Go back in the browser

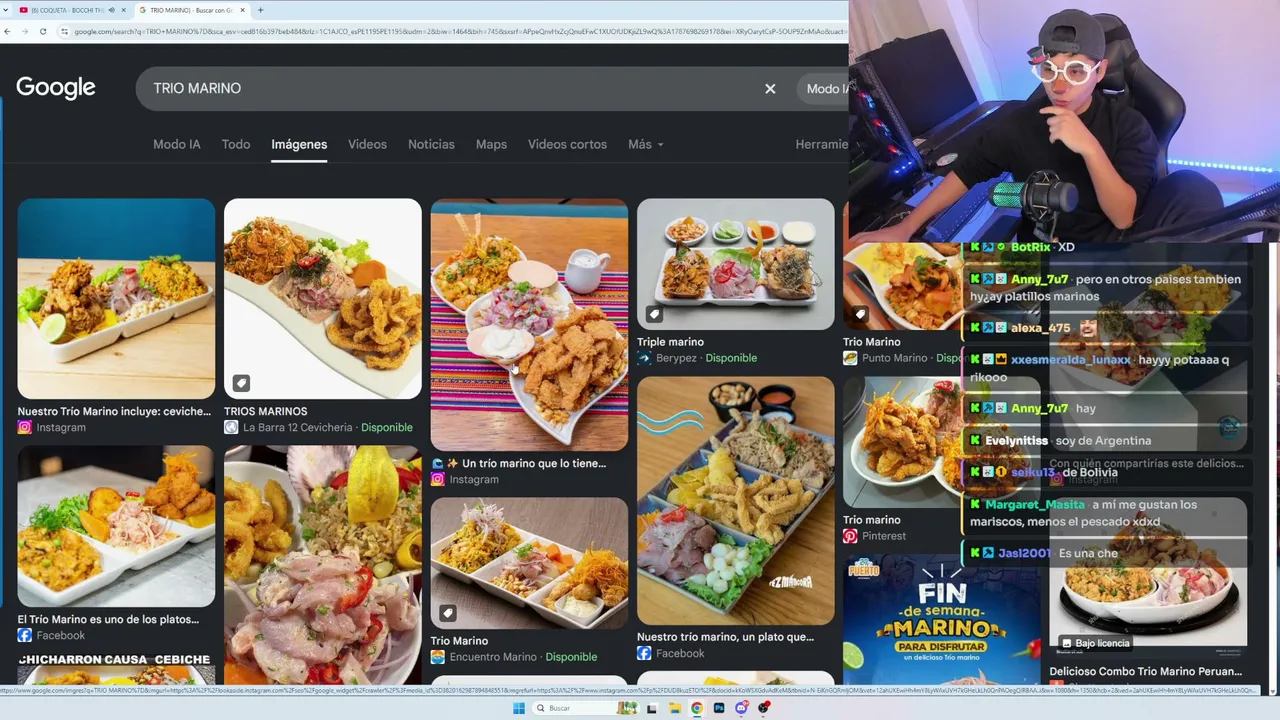coord(8,31)
